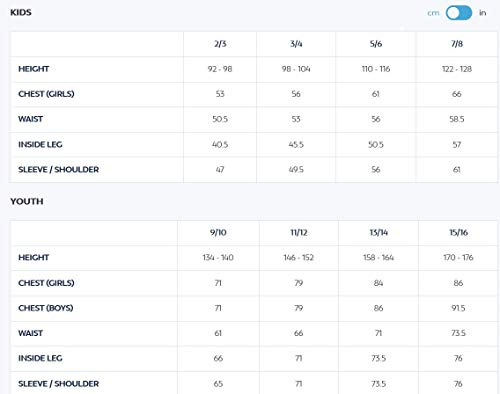Click the YOUTH section heading
The width and height of the screenshot is (500, 394).
tap(27, 201)
